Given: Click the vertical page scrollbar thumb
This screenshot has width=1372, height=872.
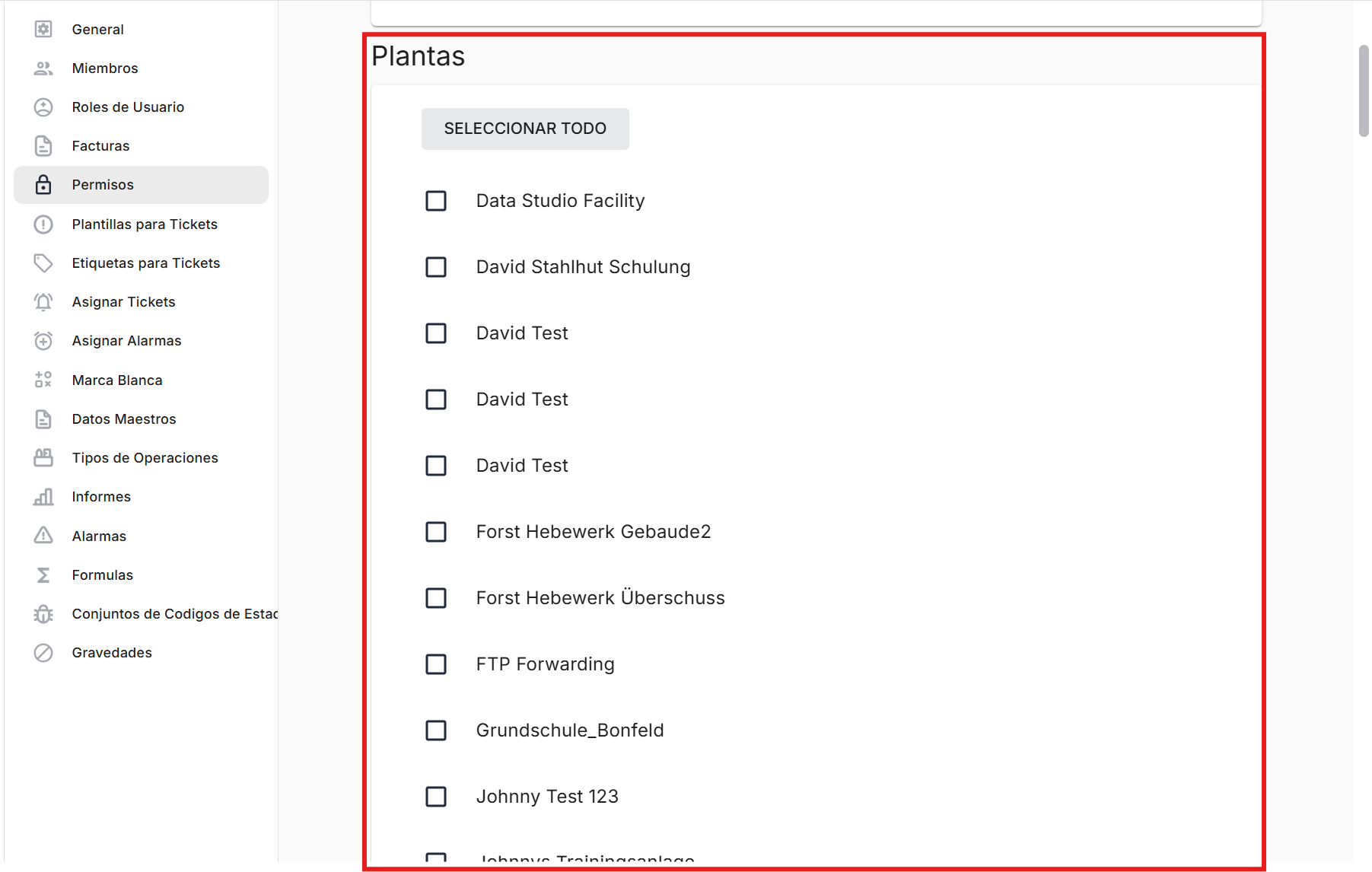Looking at the screenshot, I should (1364, 91).
